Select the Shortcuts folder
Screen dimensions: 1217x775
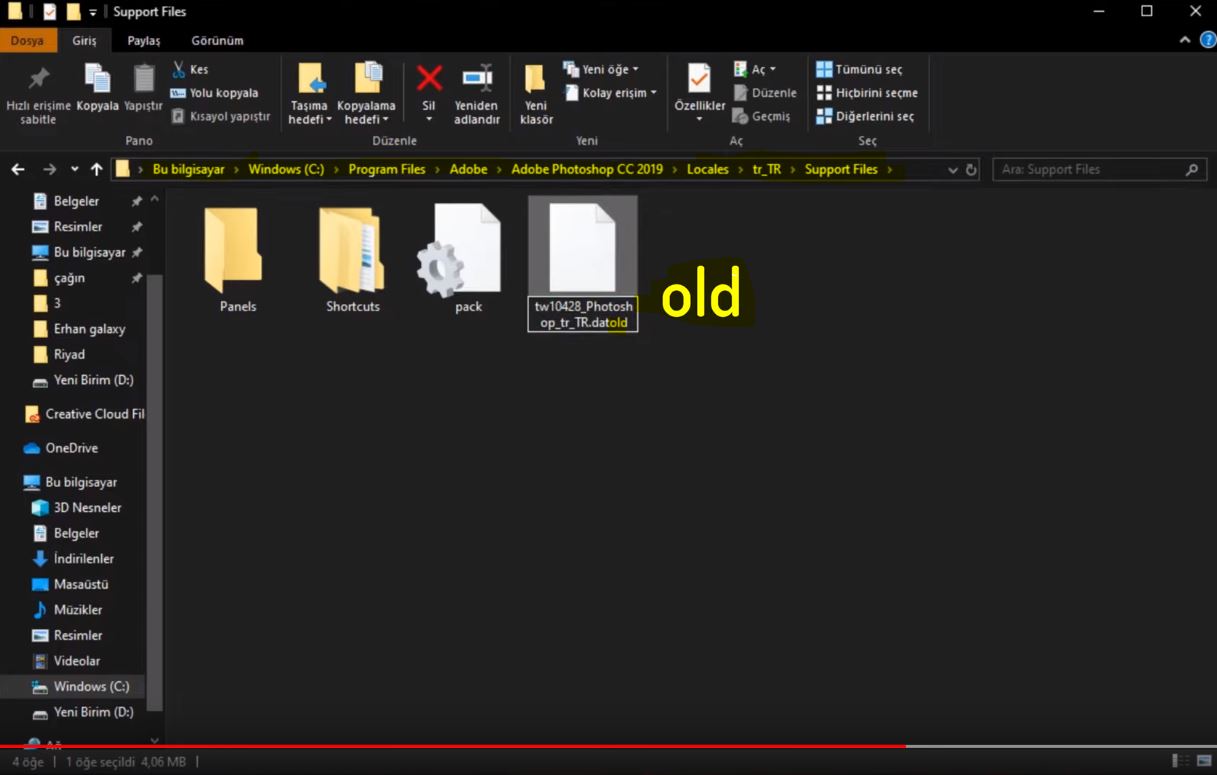point(353,260)
